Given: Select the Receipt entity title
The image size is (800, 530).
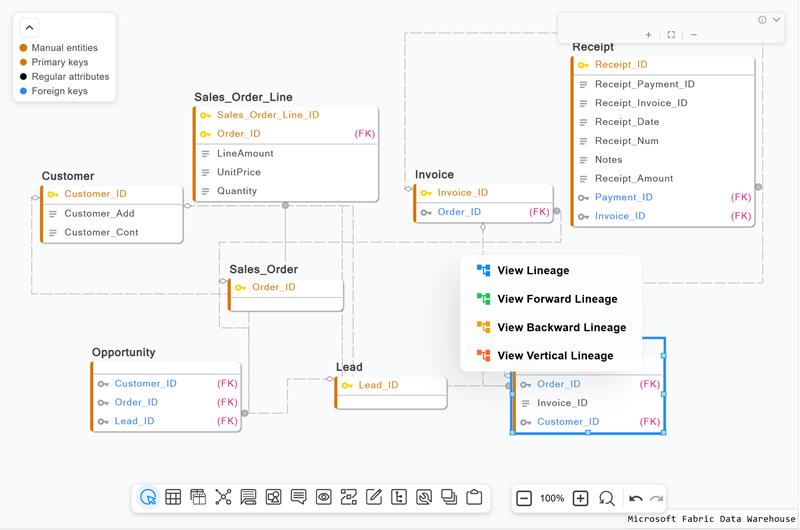Looking at the screenshot, I should (593, 47).
